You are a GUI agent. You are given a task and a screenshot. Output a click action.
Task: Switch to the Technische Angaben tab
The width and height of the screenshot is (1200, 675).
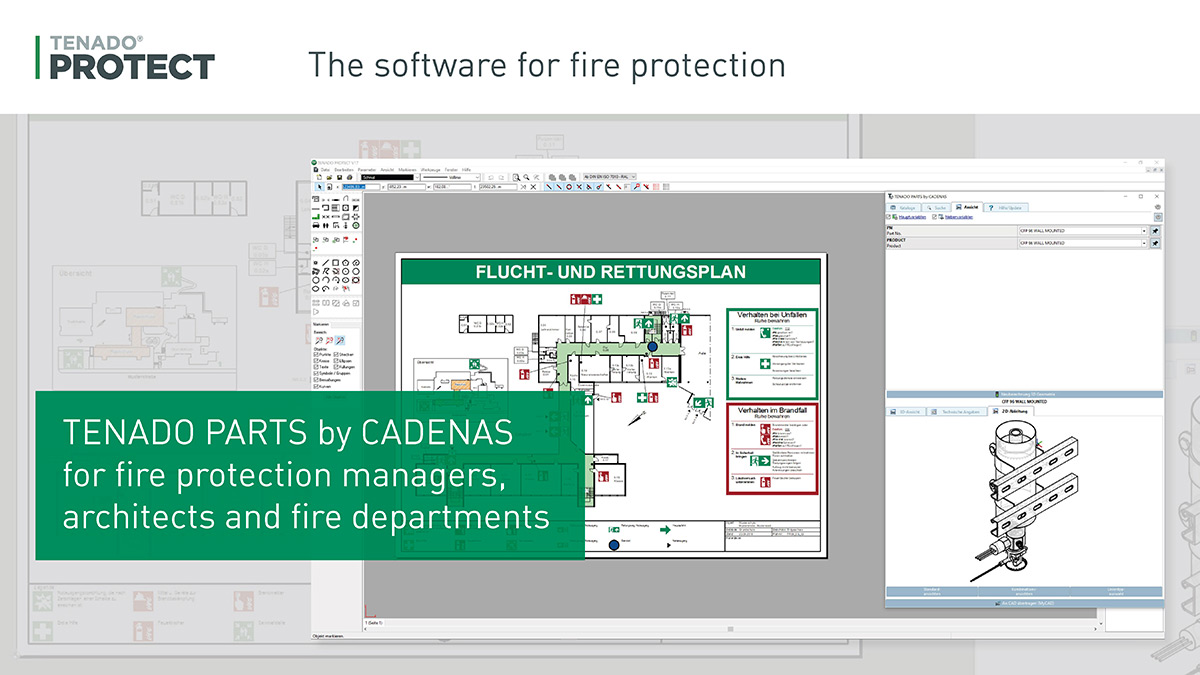click(958, 411)
